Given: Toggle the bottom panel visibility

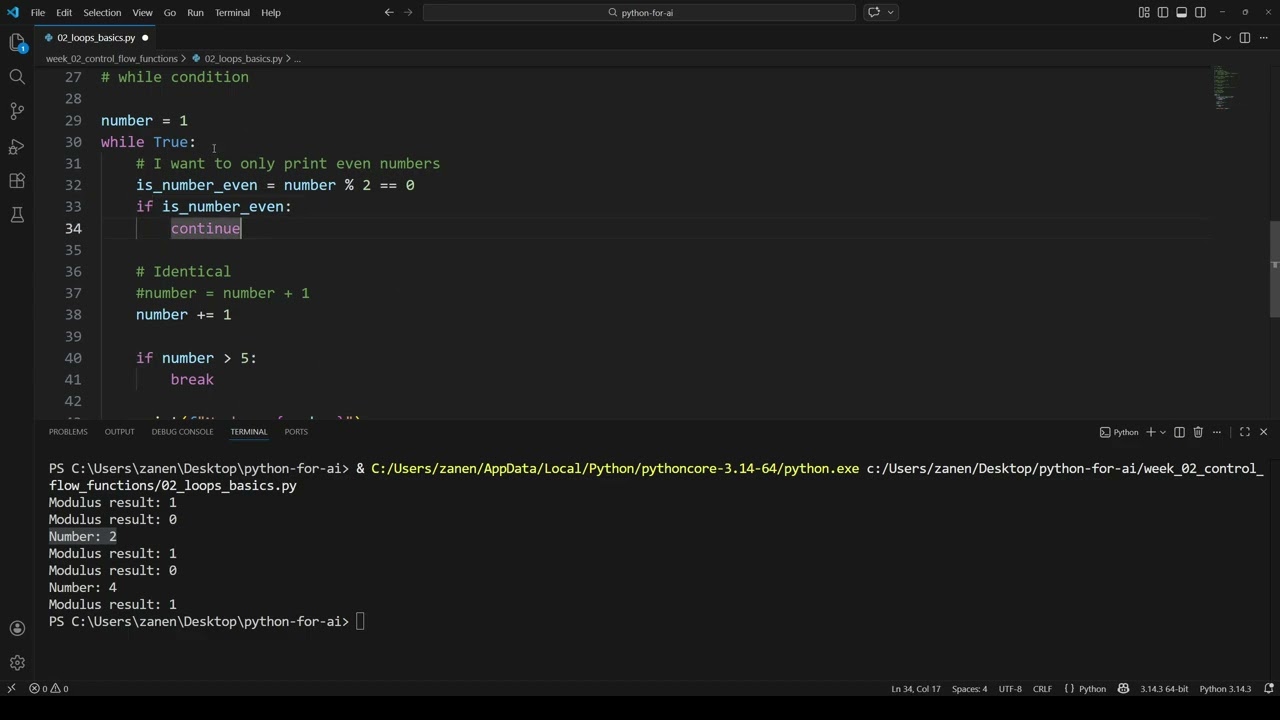Looking at the screenshot, I should 1181,12.
